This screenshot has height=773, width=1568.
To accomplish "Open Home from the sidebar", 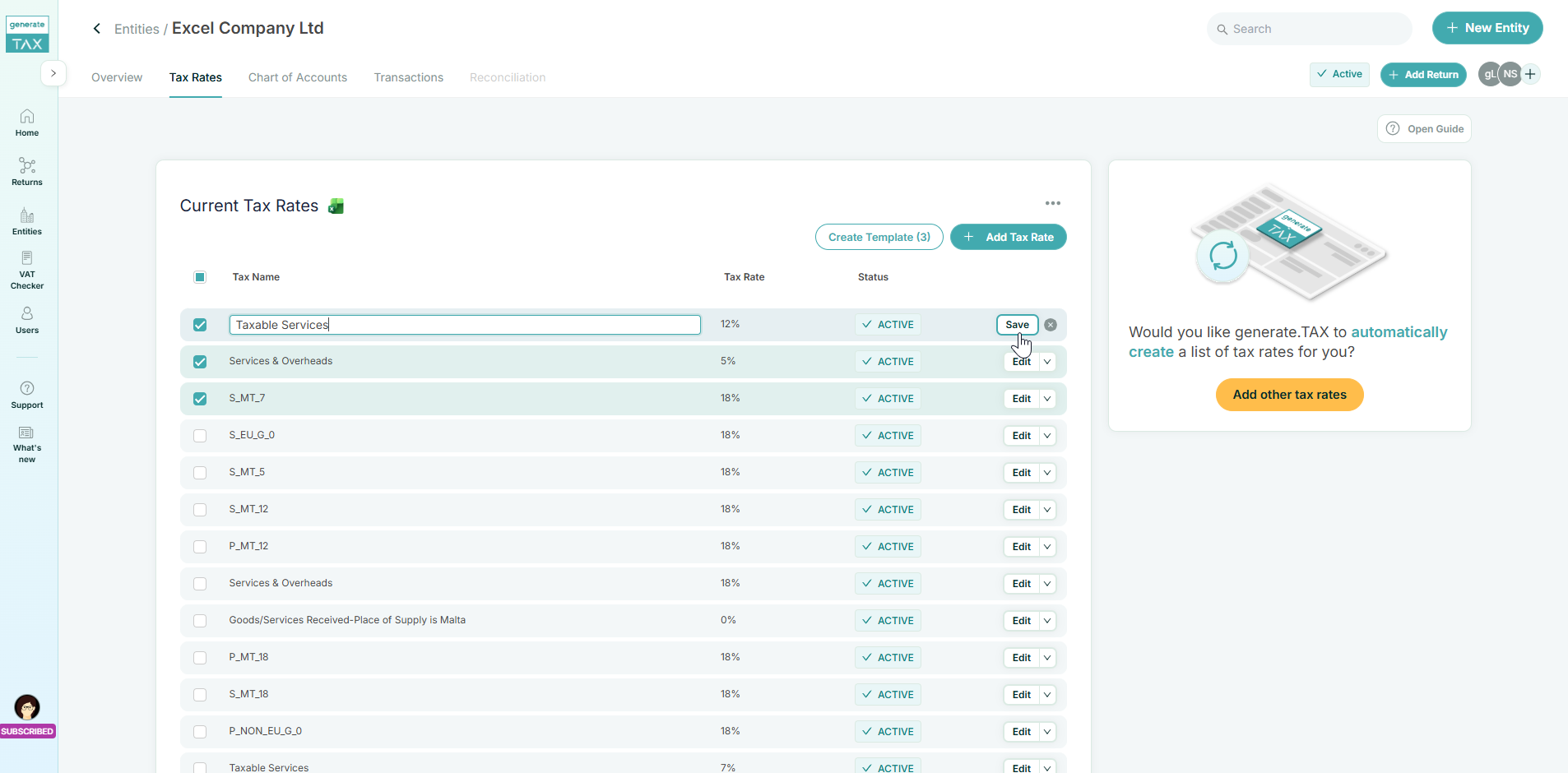I will point(27,123).
